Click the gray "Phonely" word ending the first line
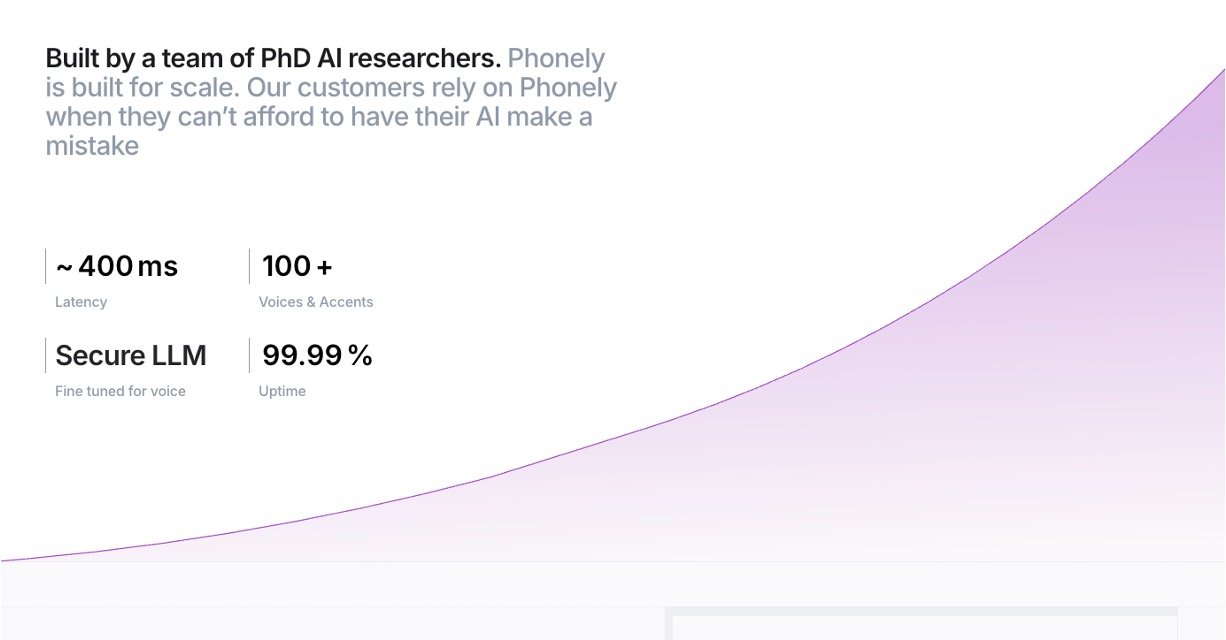Viewport: 1226px width, 640px height. tap(556, 59)
